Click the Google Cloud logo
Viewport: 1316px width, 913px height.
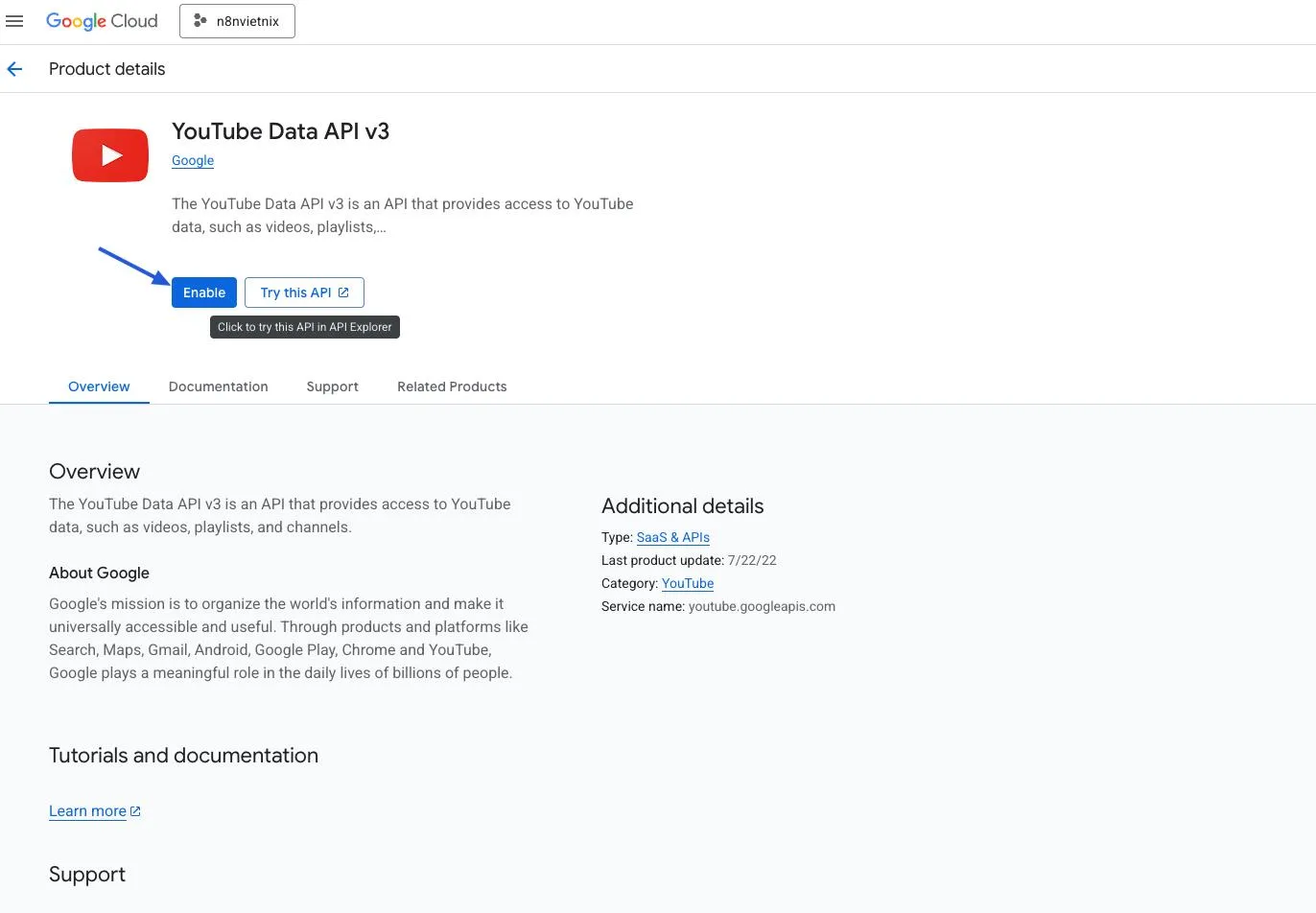[x=102, y=21]
